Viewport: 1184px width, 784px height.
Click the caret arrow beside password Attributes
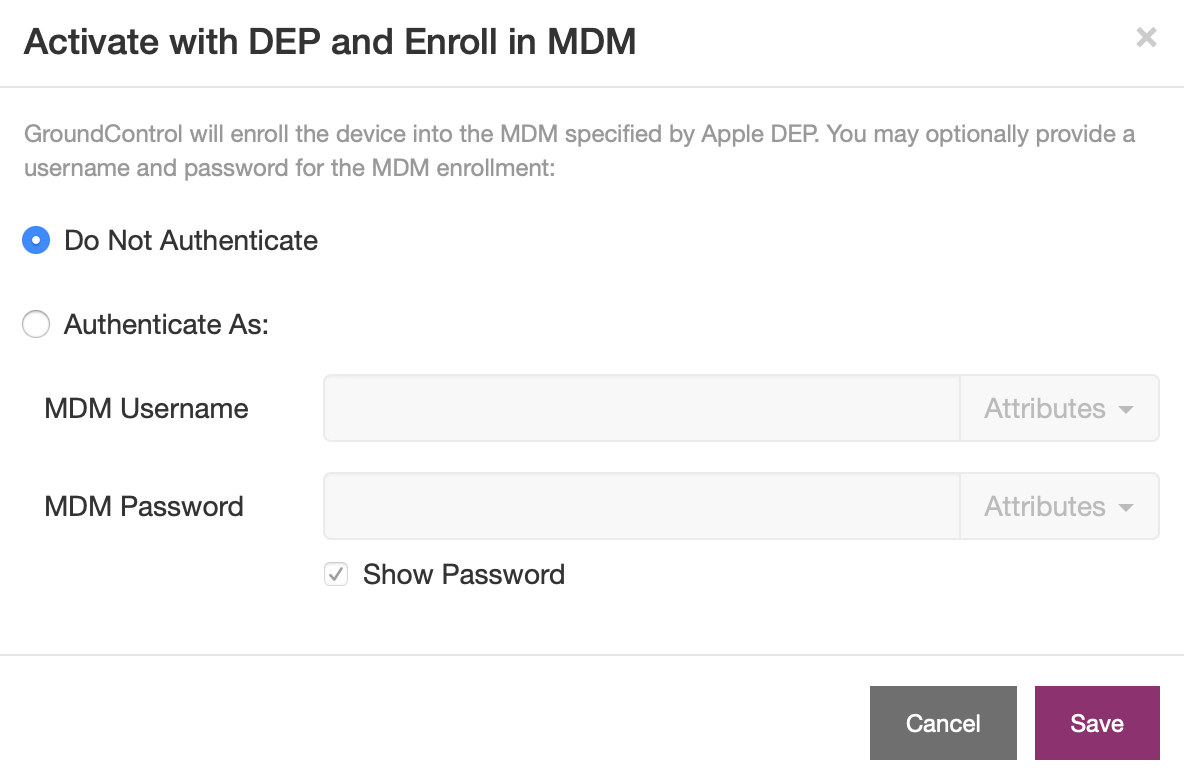[1126, 508]
